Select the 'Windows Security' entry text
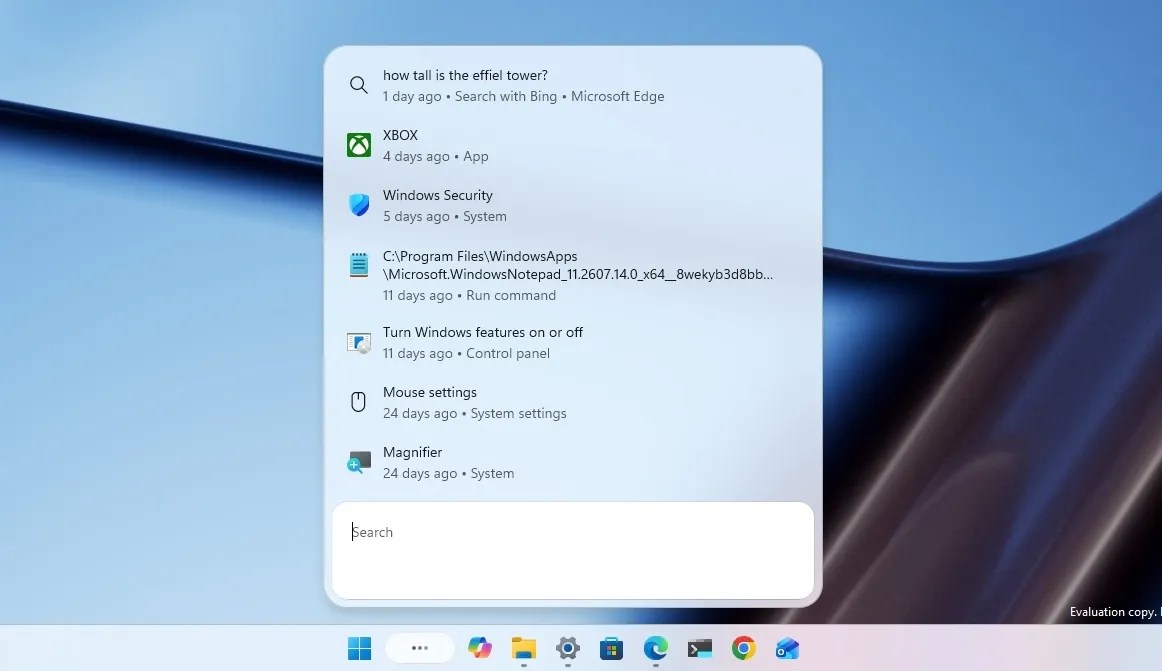 [437, 195]
